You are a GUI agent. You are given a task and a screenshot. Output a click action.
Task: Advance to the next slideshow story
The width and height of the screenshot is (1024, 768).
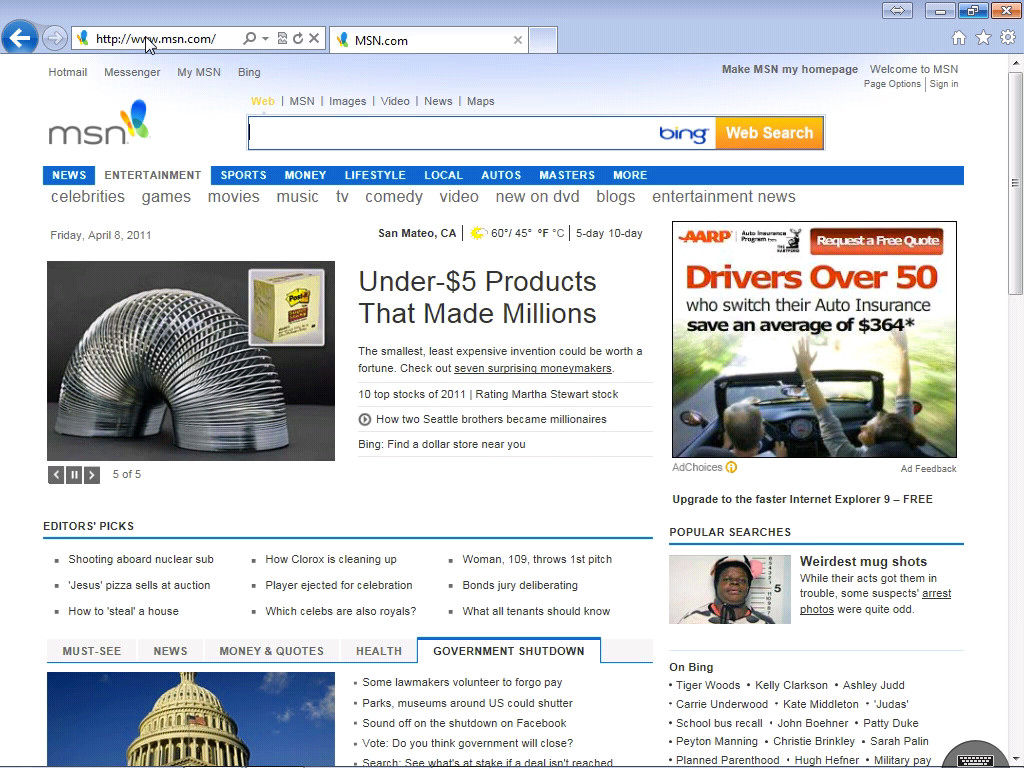coord(91,475)
